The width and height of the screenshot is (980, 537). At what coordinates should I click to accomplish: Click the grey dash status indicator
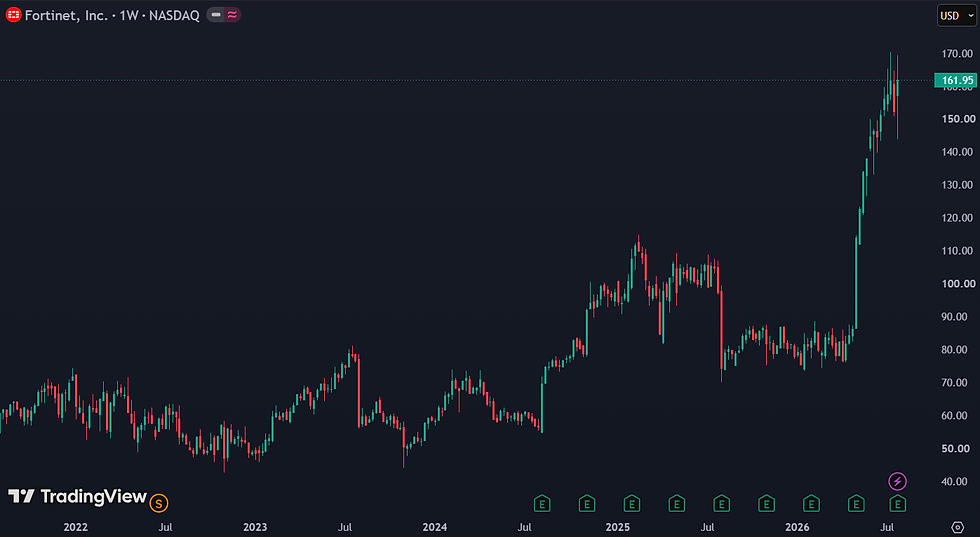[216, 15]
